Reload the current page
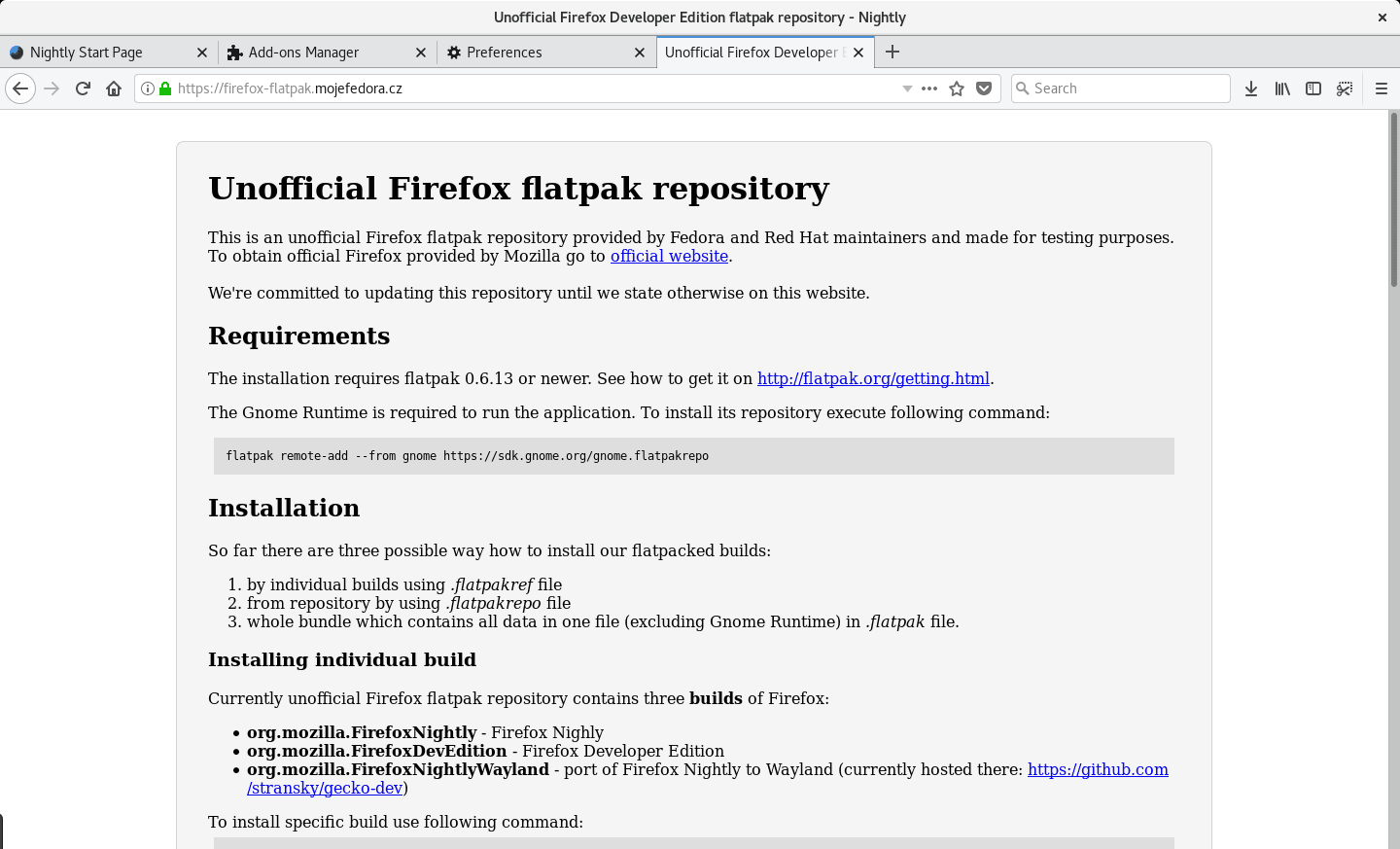This screenshot has height=849, width=1400. [x=83, y=88]
